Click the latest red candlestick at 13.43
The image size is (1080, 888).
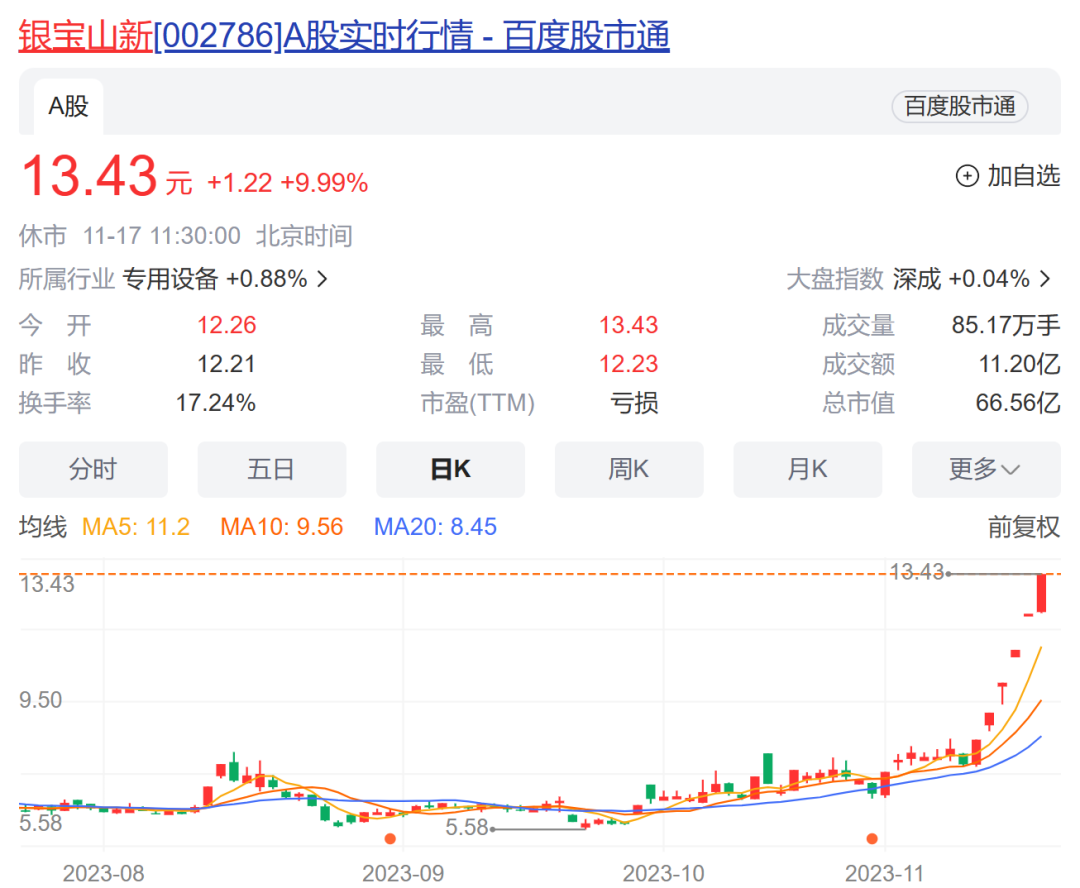[x=1041, y=593]
